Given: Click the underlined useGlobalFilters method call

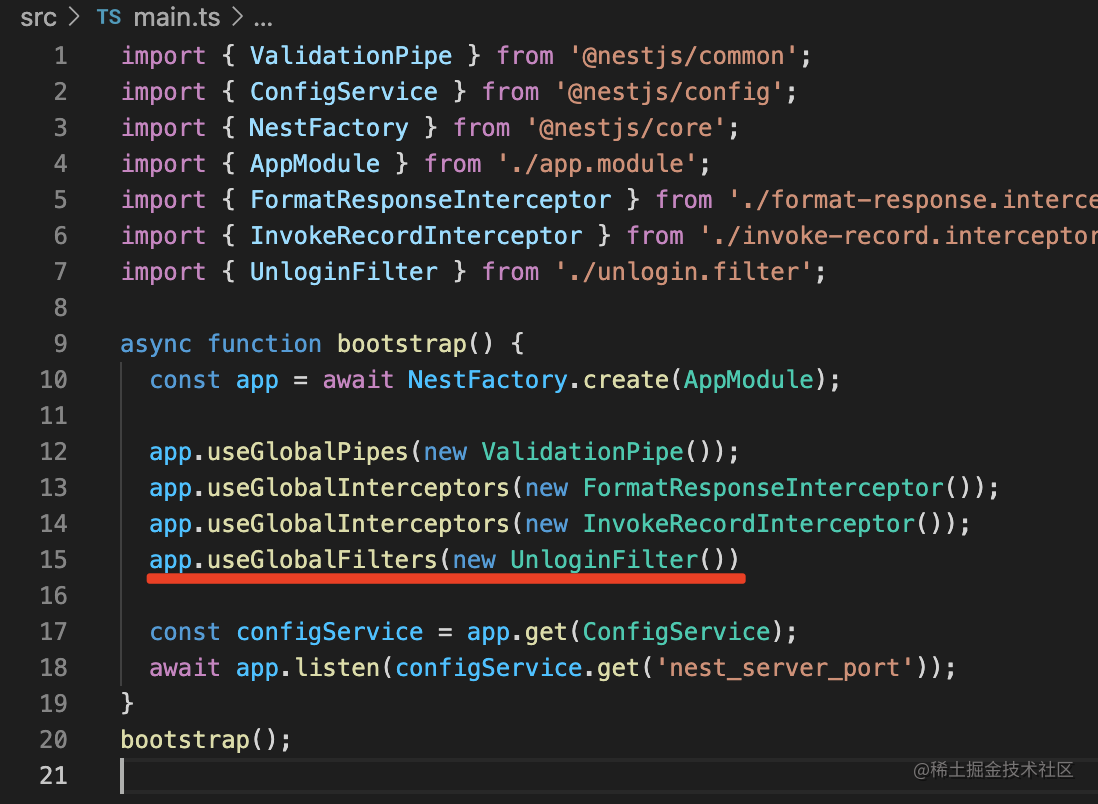Looking at the screenshot, I should [x=322, y=560].
